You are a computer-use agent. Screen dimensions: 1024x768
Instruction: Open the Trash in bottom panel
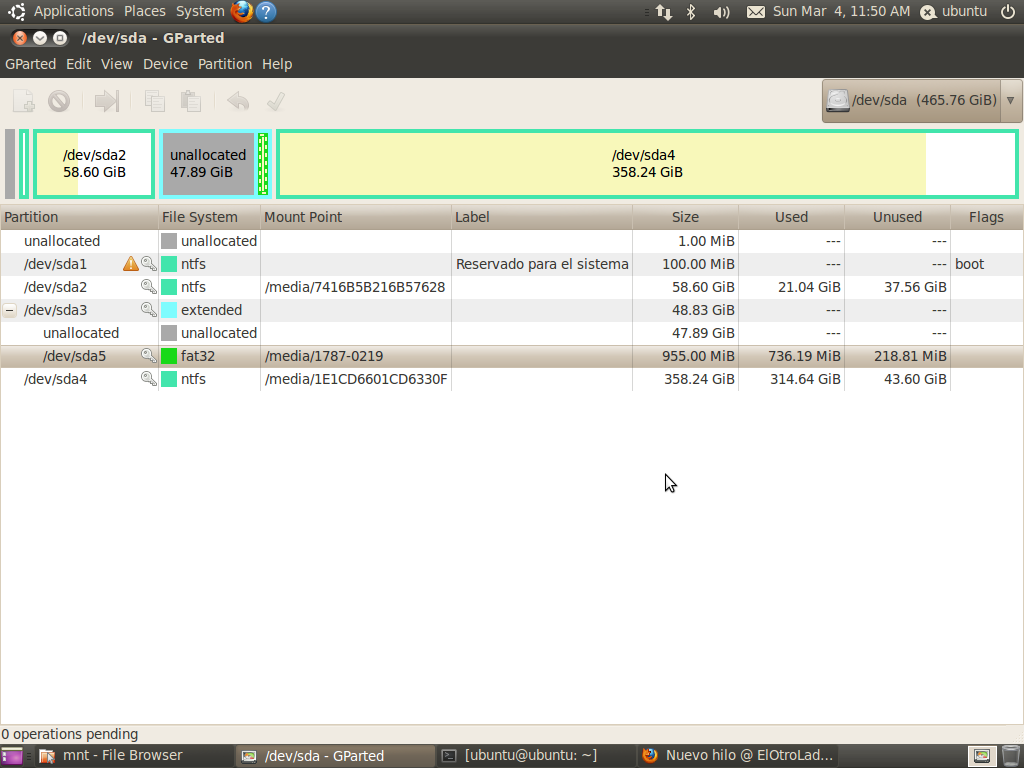(1010, 756)
